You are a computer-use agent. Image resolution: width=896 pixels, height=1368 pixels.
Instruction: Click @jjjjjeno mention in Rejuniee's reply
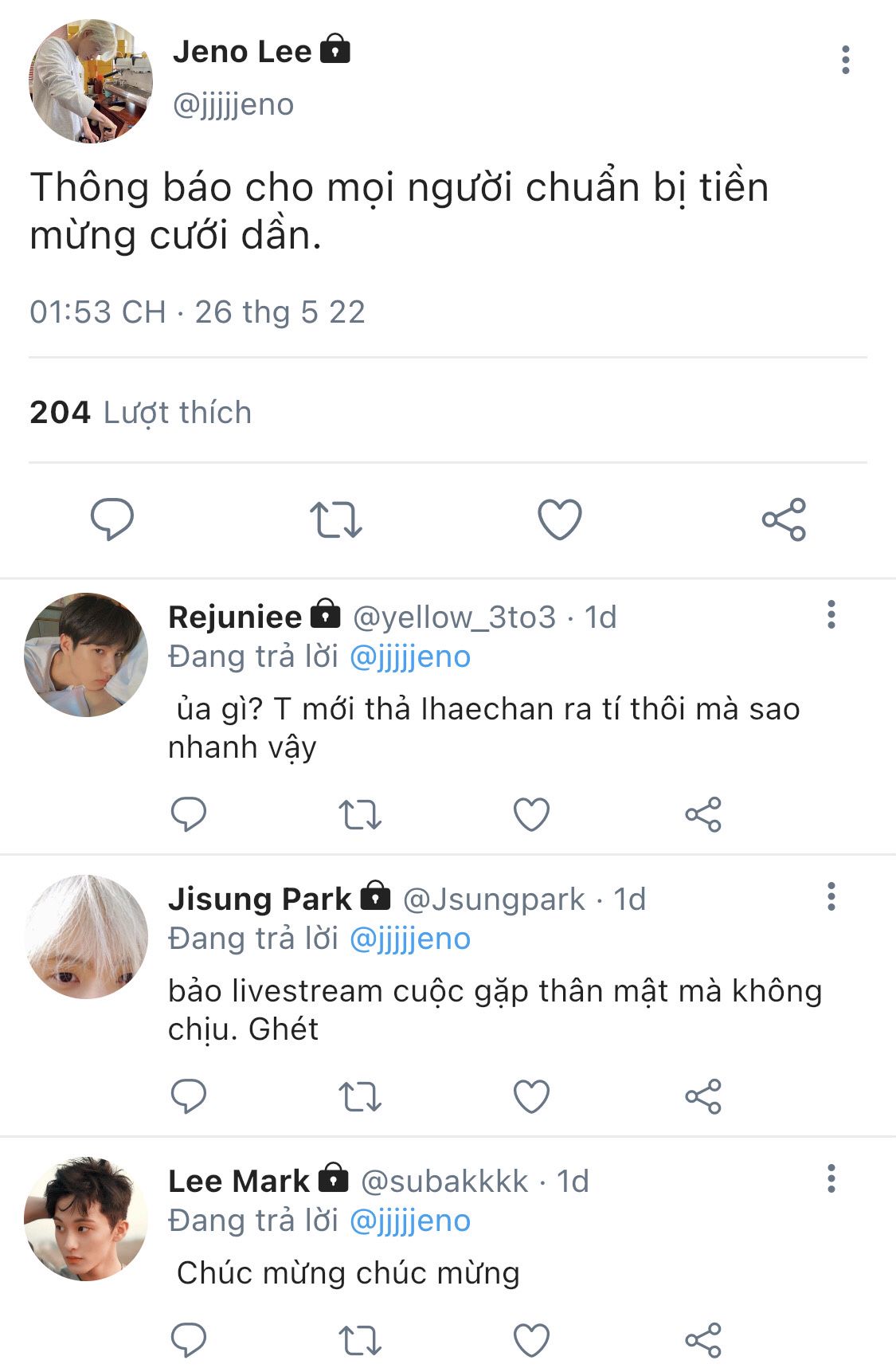click(410, 657)
